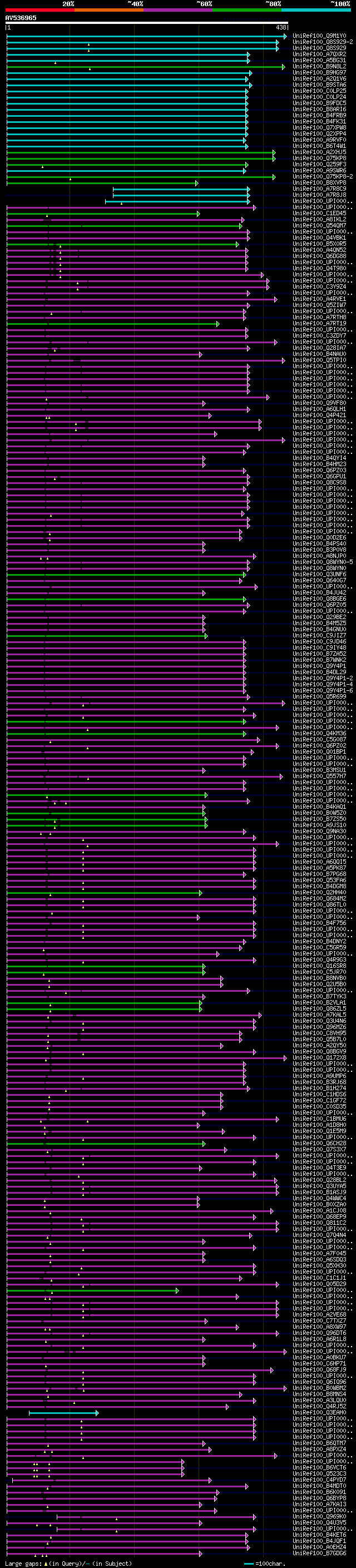Click the UniRef100_C3Y9Z4 label

[x=319, y=286]
